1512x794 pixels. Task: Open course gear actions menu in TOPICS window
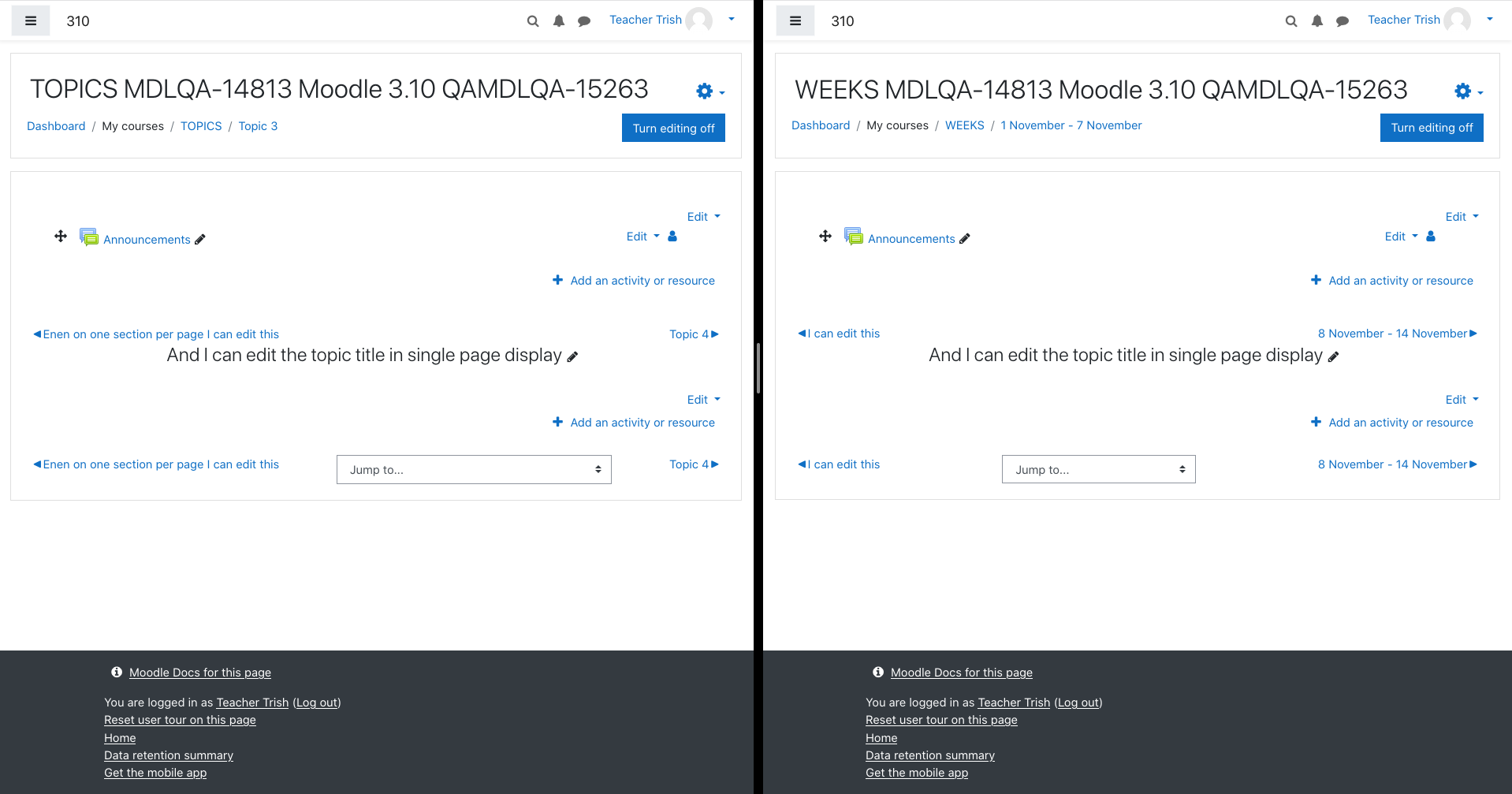(x=709, y=91)
